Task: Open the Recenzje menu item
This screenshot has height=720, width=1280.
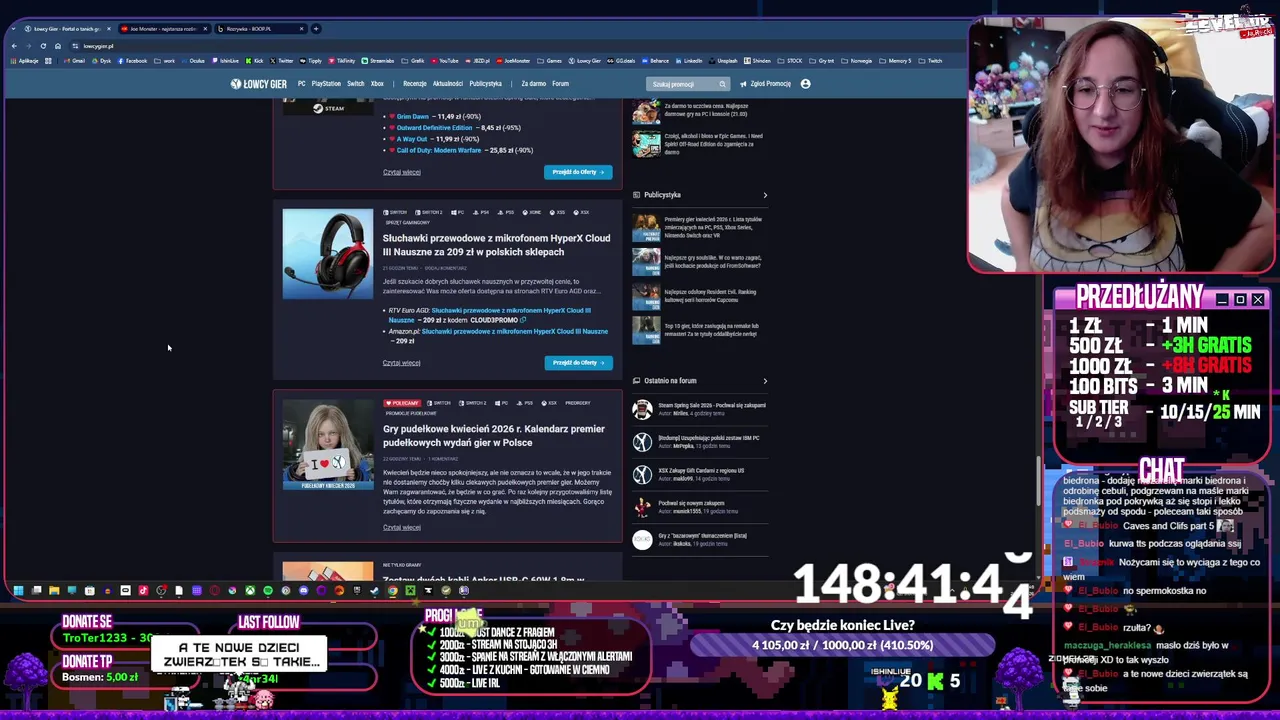Action: click(x=414, y=84)
